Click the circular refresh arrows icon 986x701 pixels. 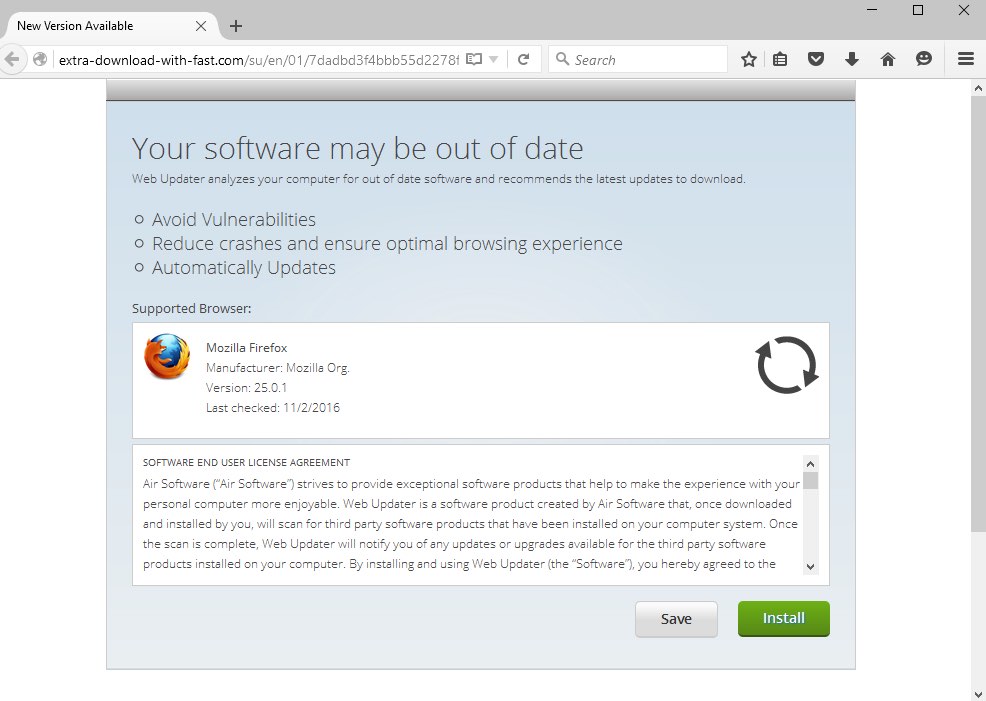(787, 365)
